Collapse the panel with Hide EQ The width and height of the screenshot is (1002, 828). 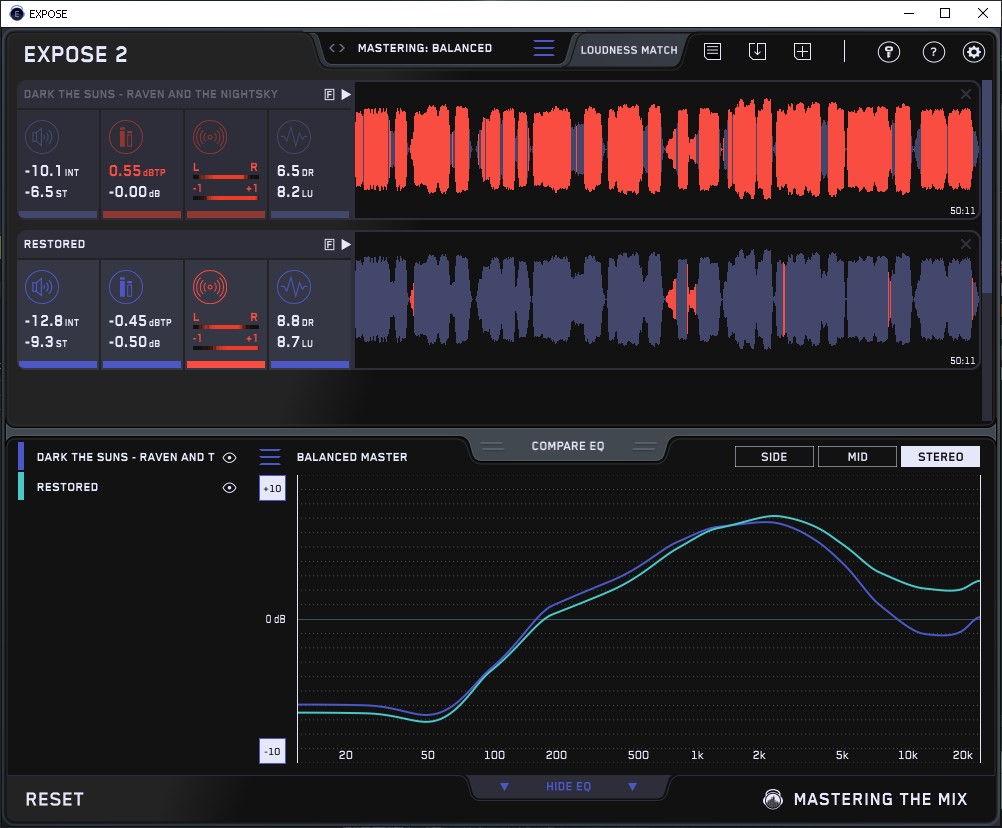(x=568, y=787)
